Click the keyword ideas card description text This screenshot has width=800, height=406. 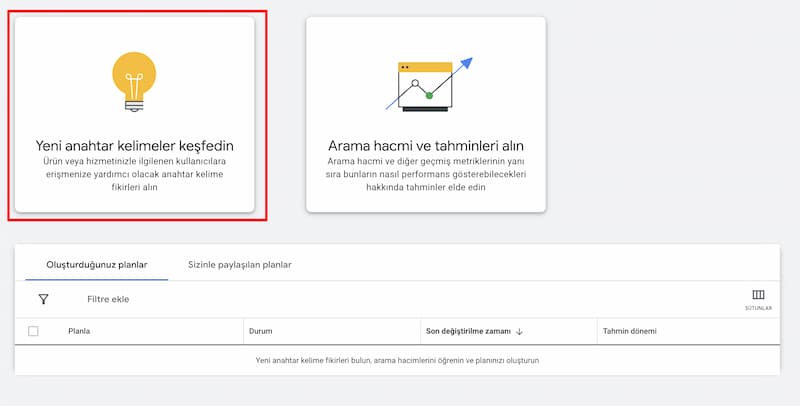tap(134, 173)
